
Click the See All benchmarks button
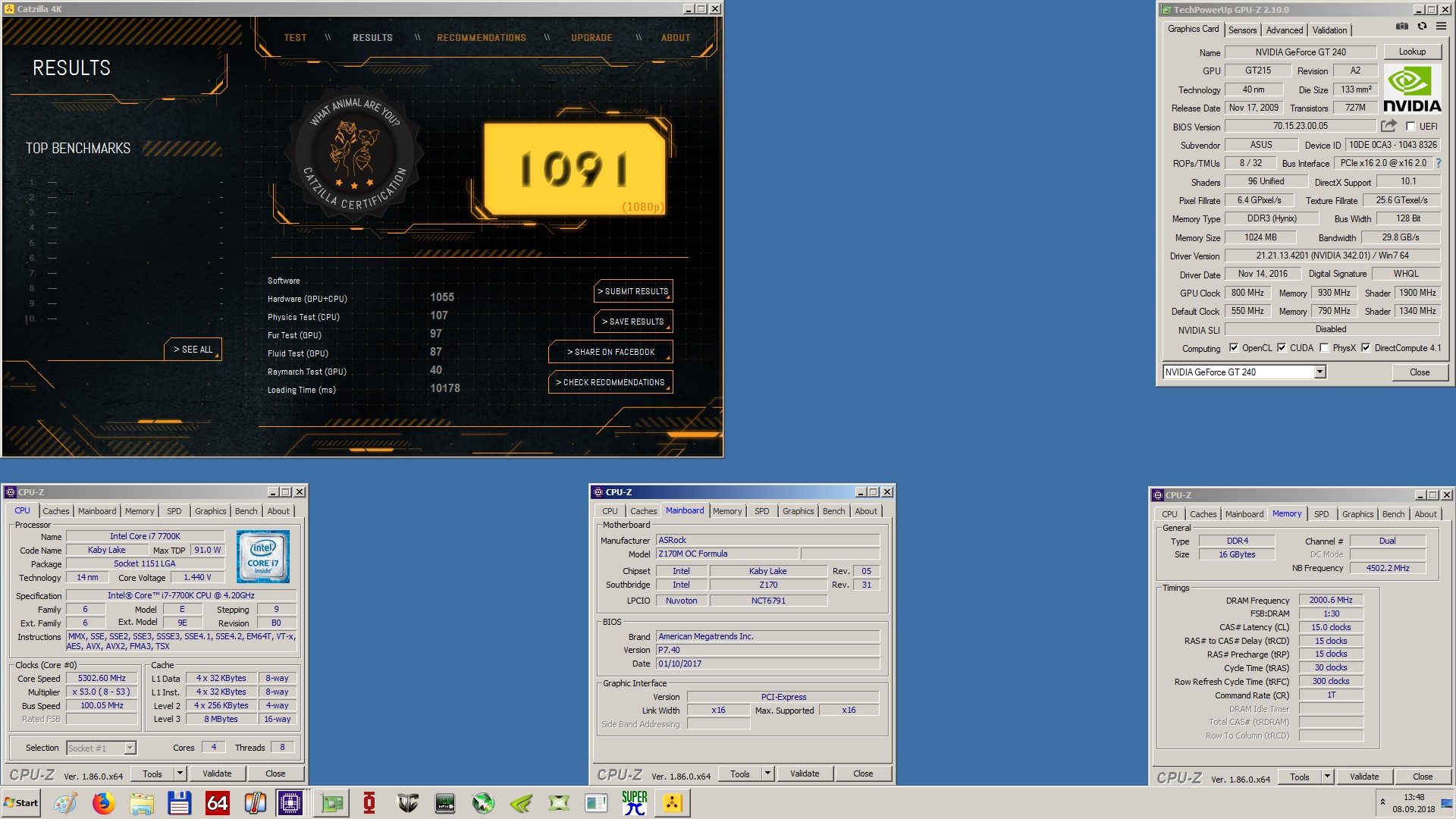coord(193,349)
